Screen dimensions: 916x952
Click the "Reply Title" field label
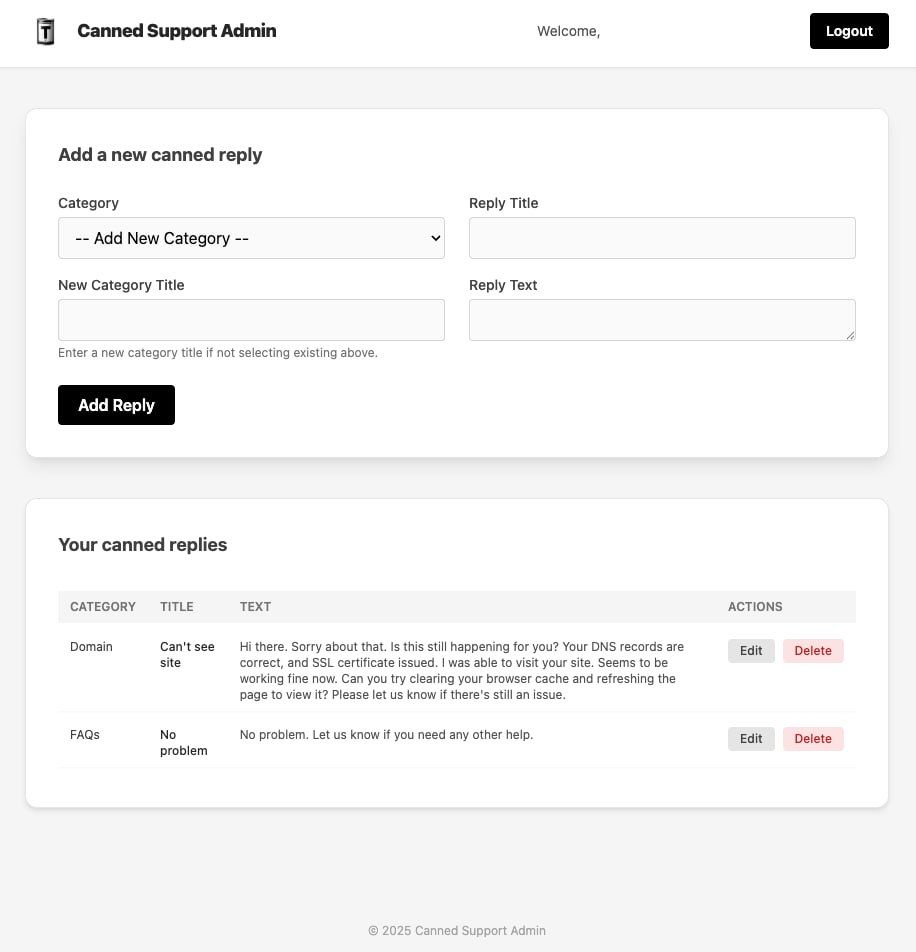coord(503,203)
